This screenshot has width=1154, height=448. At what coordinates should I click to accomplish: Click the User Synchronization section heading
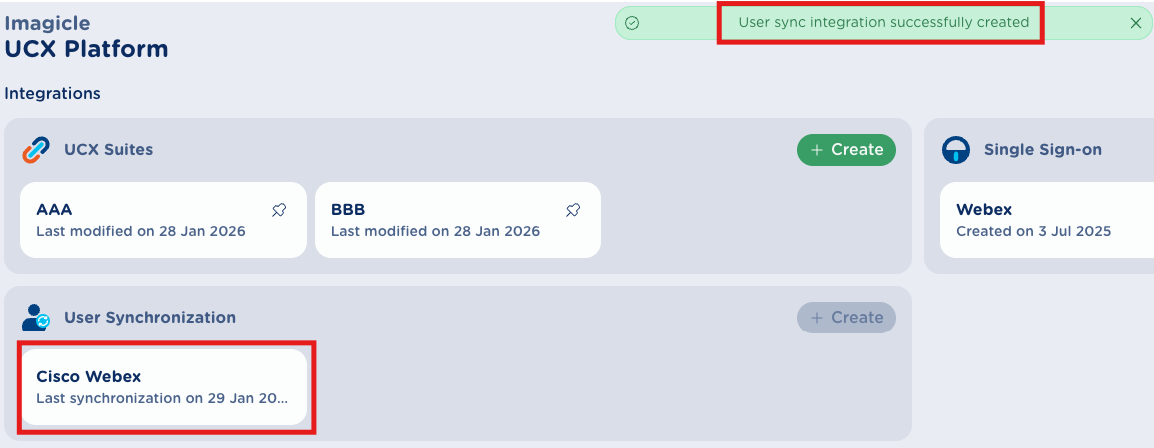[150, 318]
